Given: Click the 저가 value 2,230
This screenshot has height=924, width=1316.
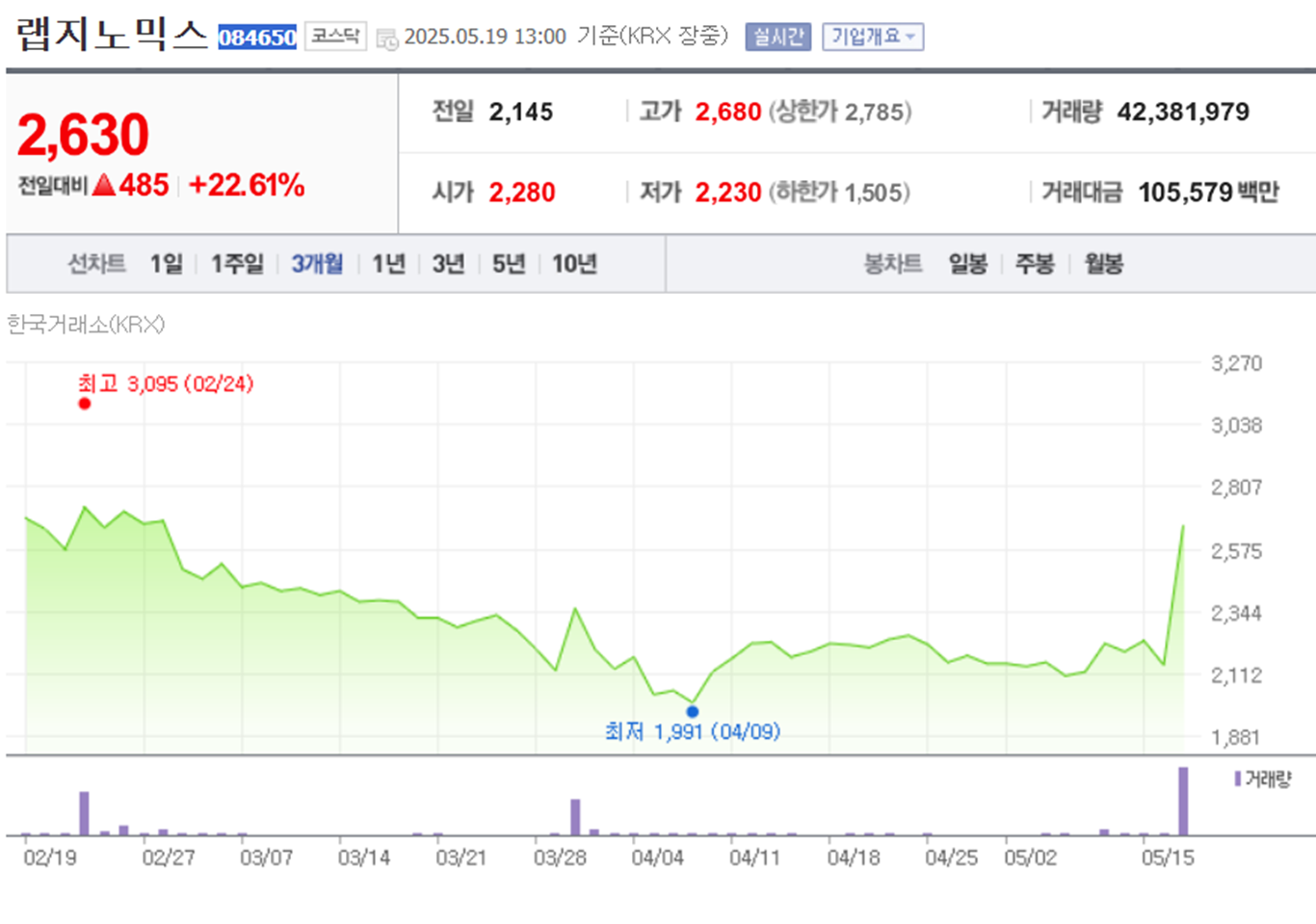Looking at the screenshot, I should click(728, 193).
